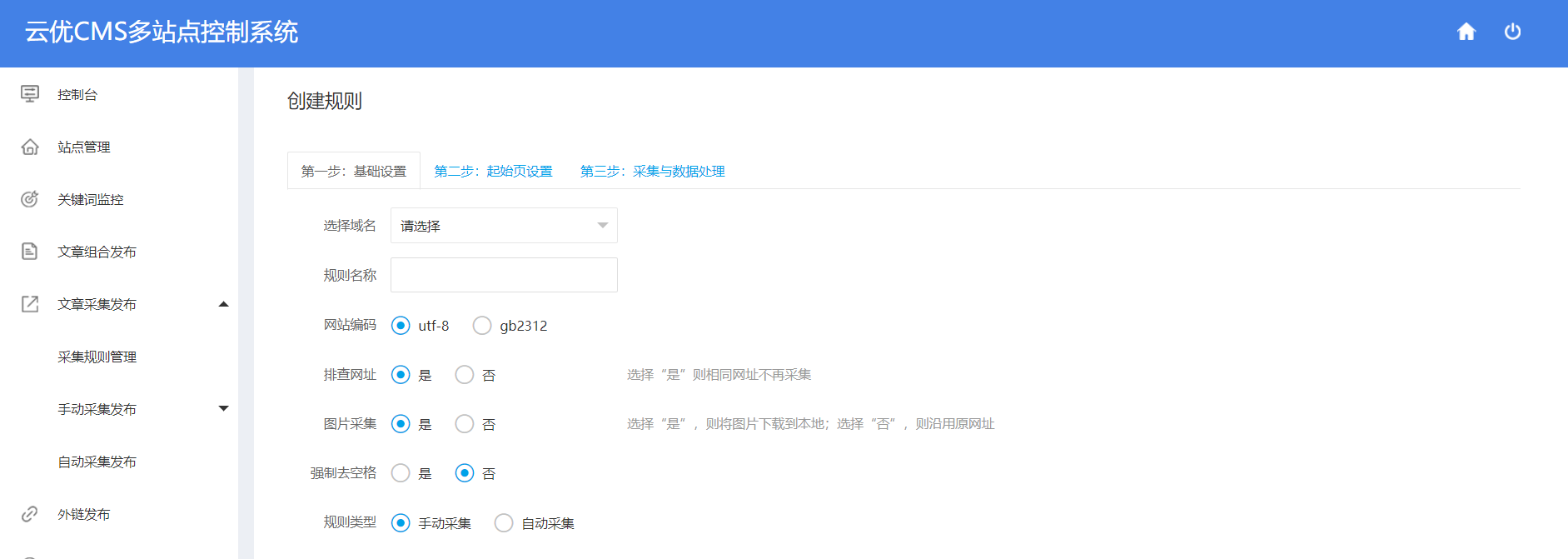Viewport: 1568px width, 559px height.
Task: Set 排查网址 to 否
Action: (x=465, y=375)
